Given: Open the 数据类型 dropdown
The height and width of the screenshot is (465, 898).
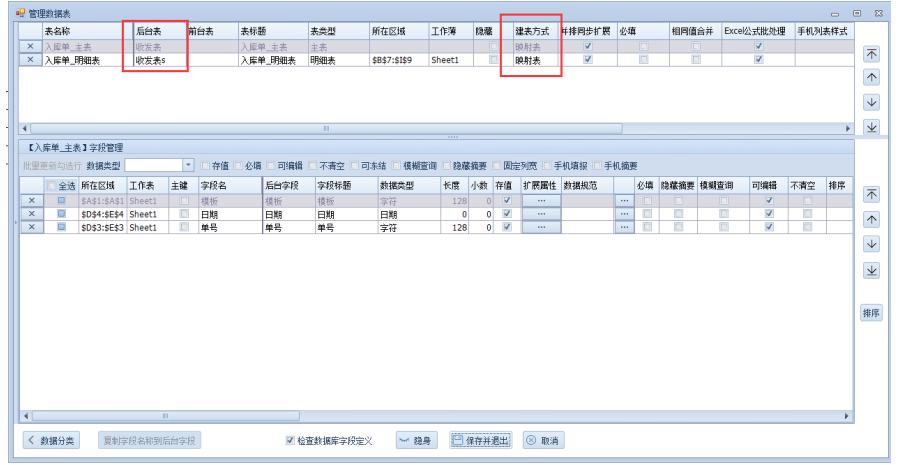Looking at the screenshot, I should tap(187, 165).
